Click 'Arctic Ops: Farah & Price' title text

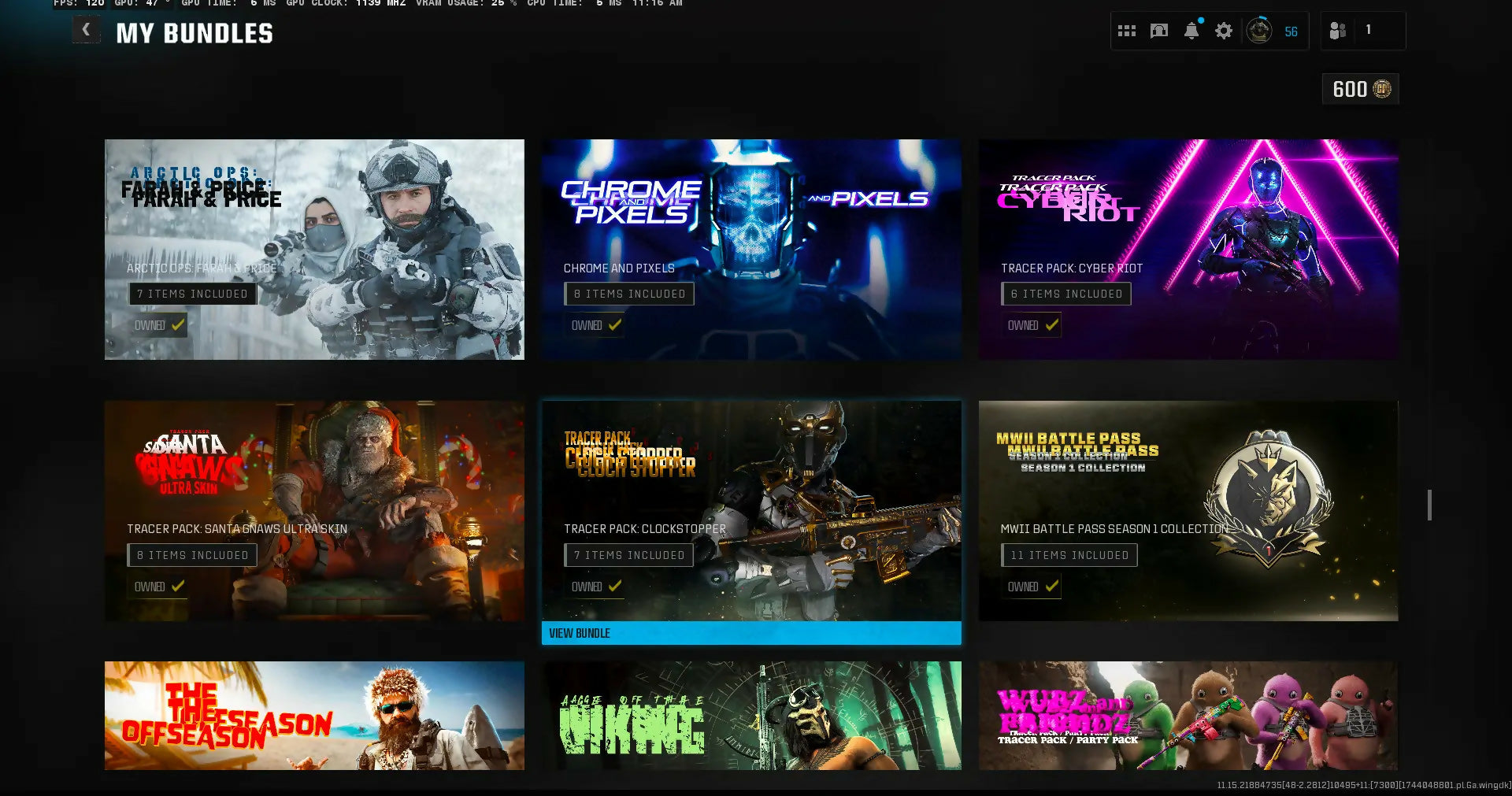coord(202,268)
